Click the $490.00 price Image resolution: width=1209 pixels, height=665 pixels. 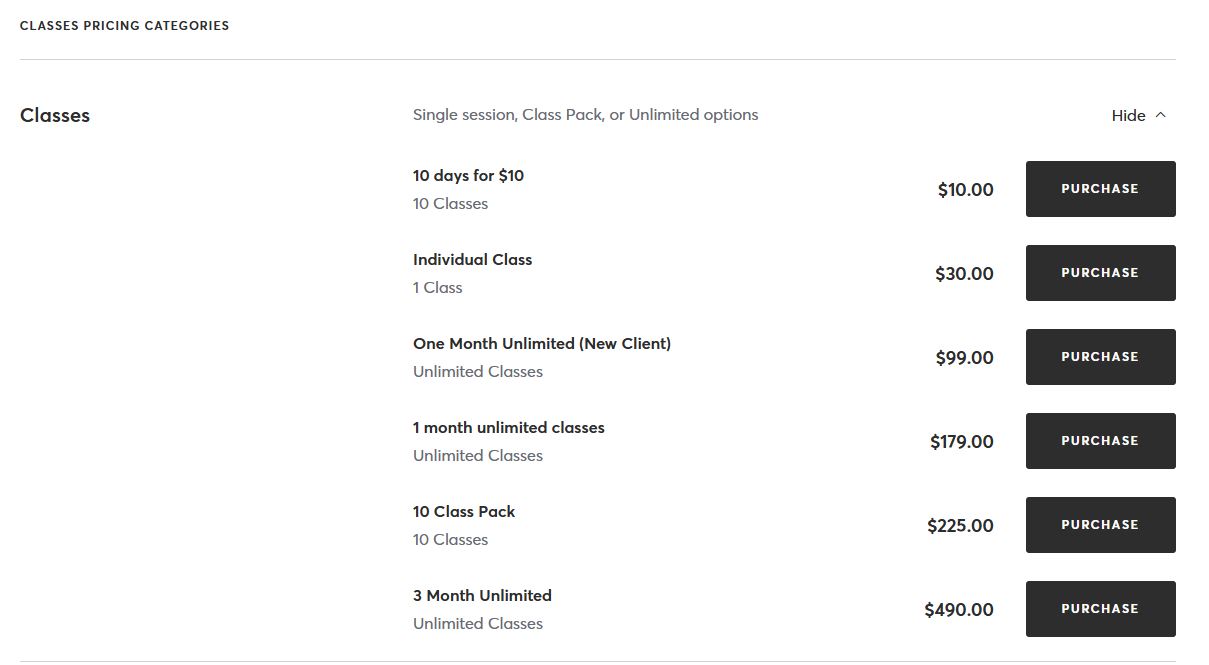coord(959,610)
